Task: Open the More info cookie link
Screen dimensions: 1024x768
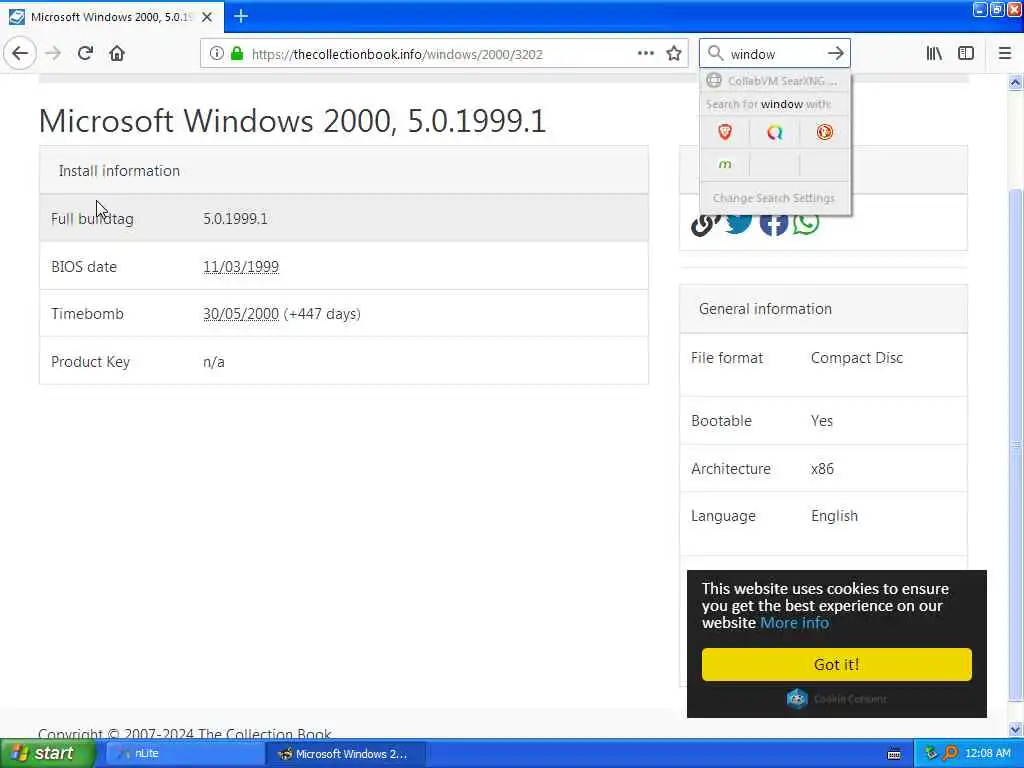Action: tap(795, 622)
